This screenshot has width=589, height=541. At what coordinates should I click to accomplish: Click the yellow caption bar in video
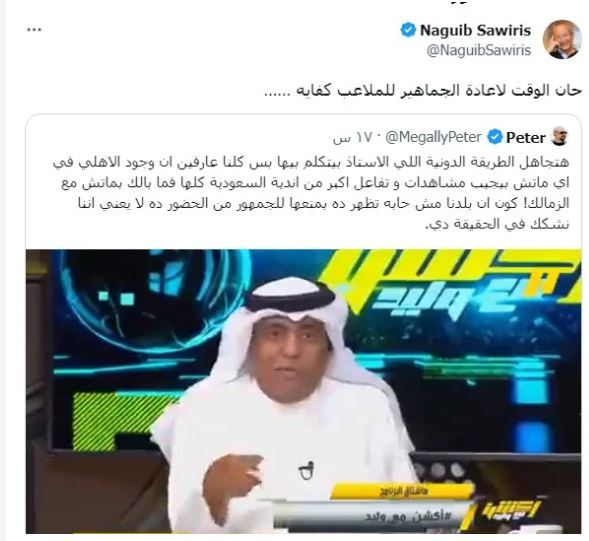[x=401, y=491]
